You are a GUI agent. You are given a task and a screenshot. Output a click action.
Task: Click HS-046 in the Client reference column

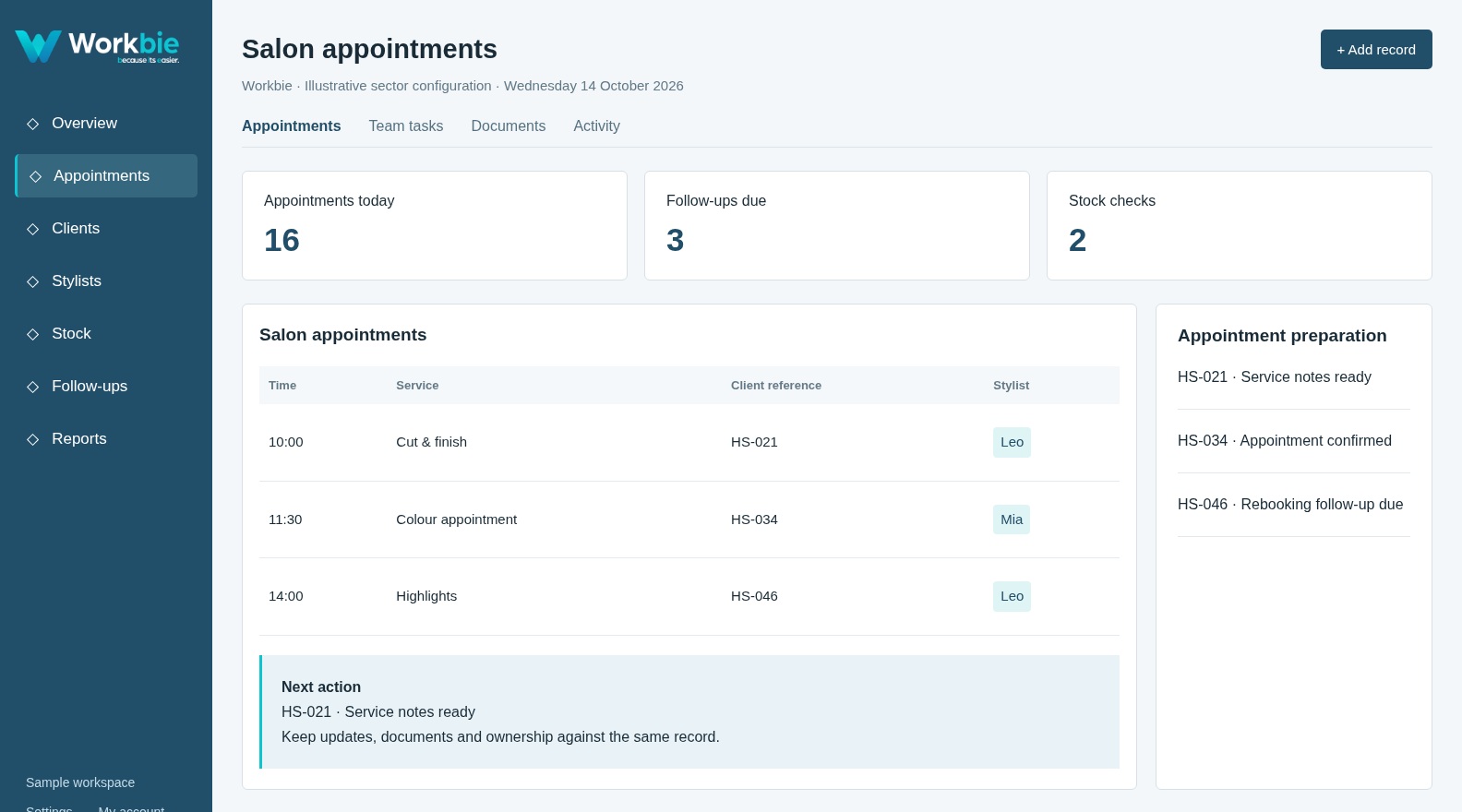click(x=754, y=597)
